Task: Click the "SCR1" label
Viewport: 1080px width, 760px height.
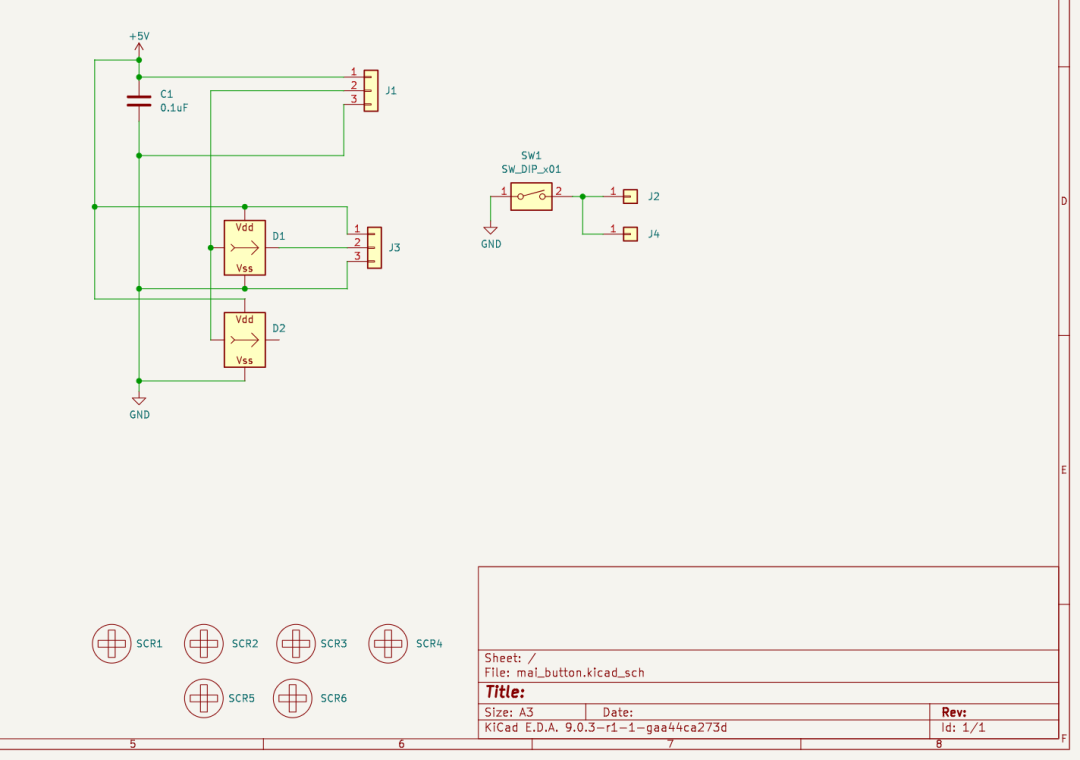Action: point(149,644)
